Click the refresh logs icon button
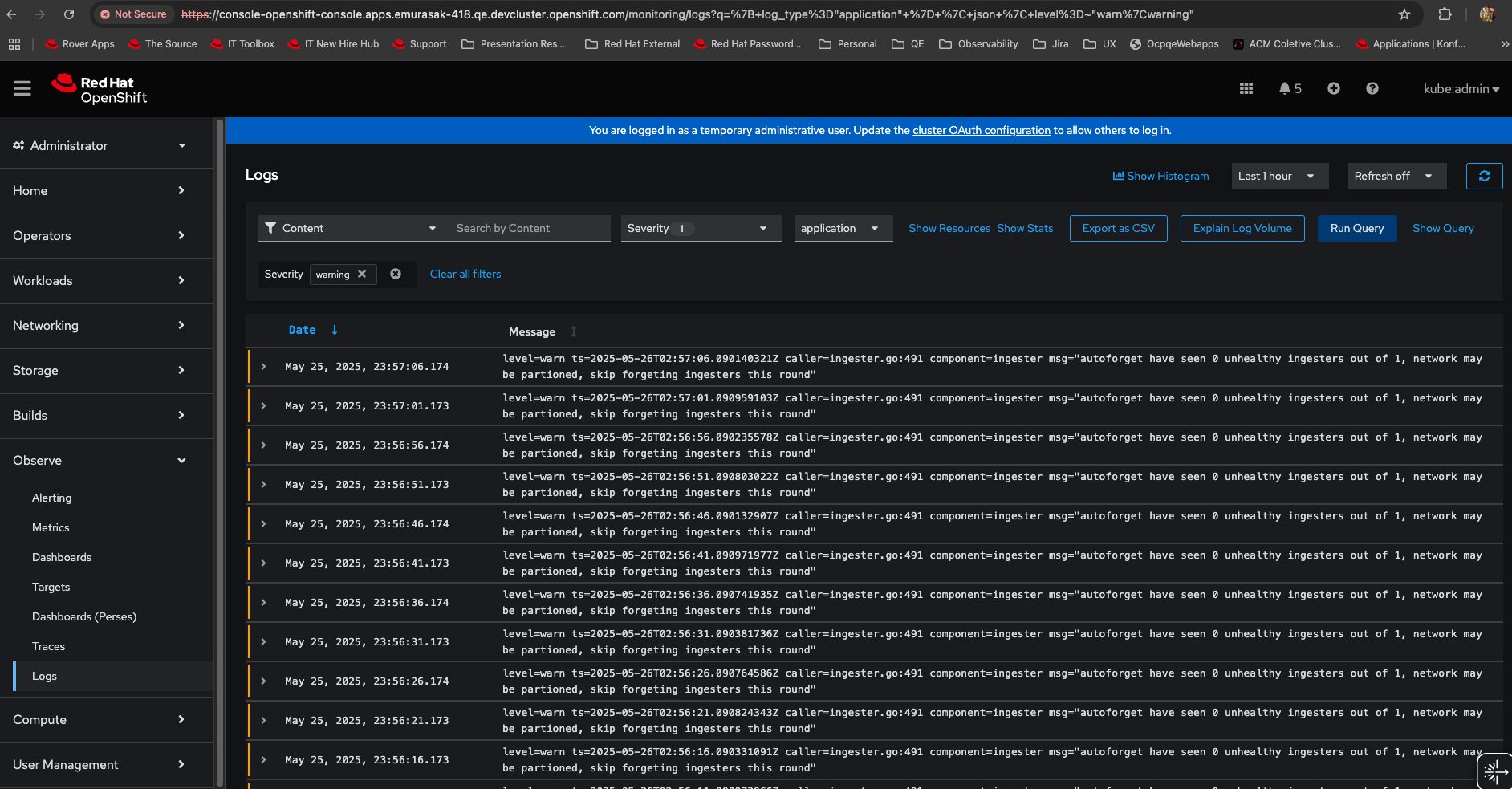 click(1484, 176)
